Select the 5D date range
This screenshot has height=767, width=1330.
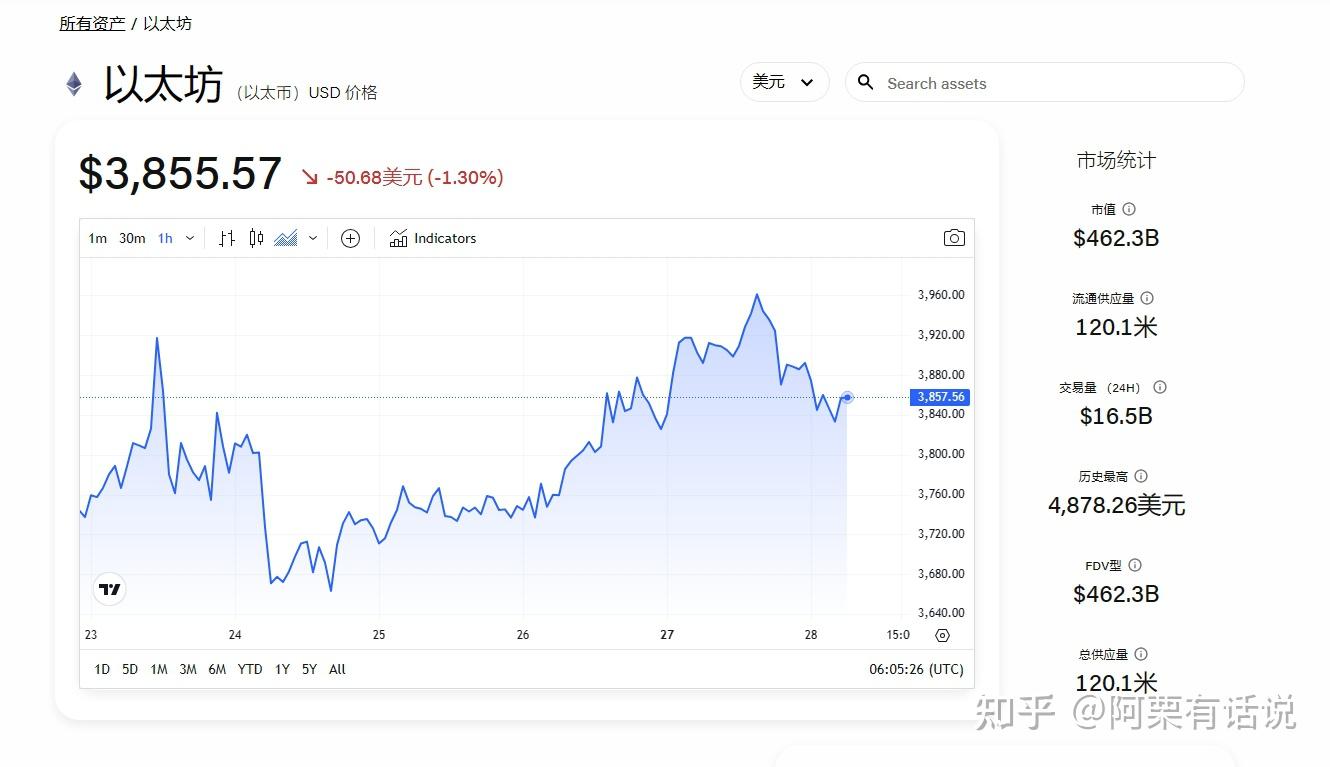[130, 669]
